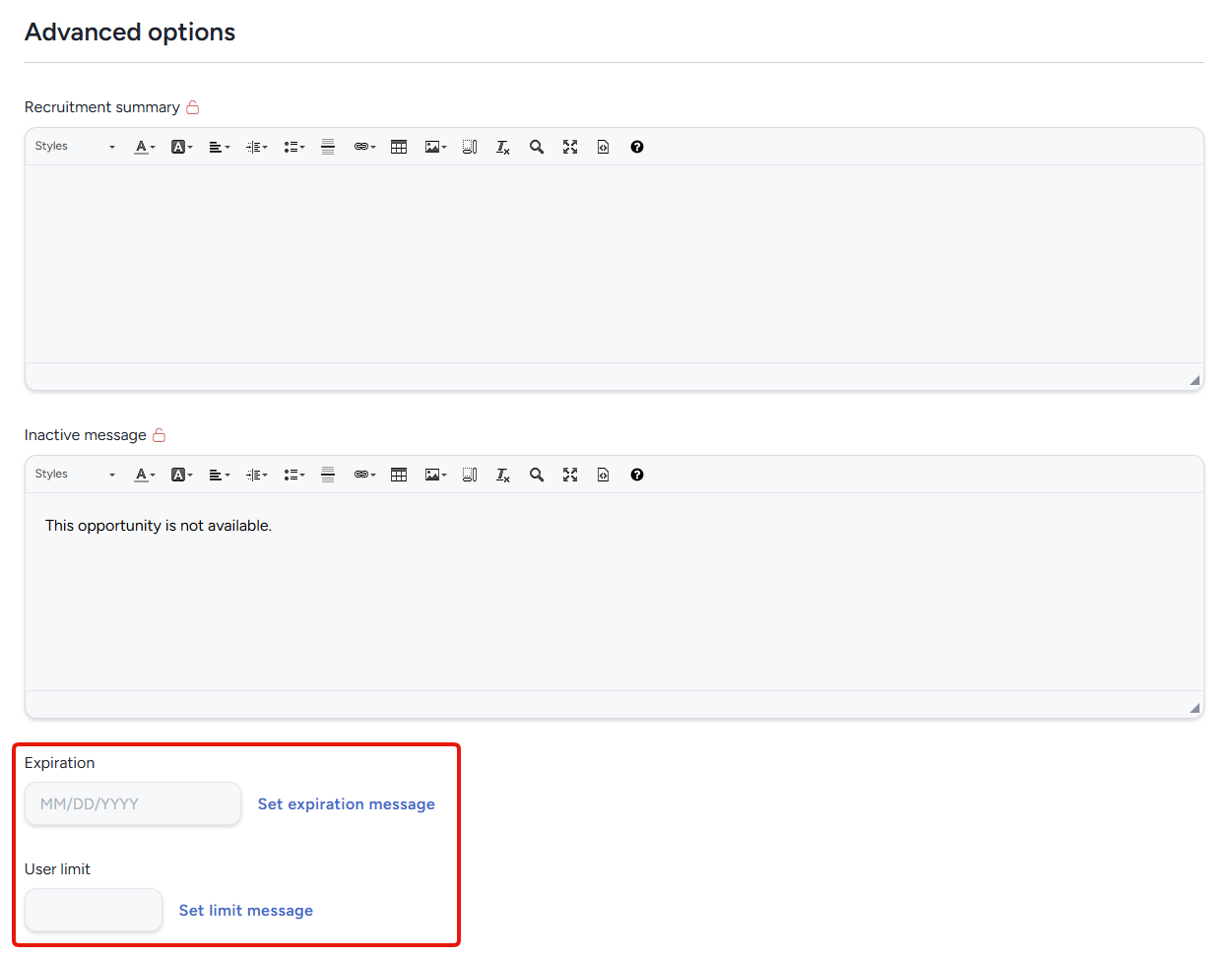Viewport: 1232px width, 958px height.
Task: Click the Expiration date input field
Action: 133,803
